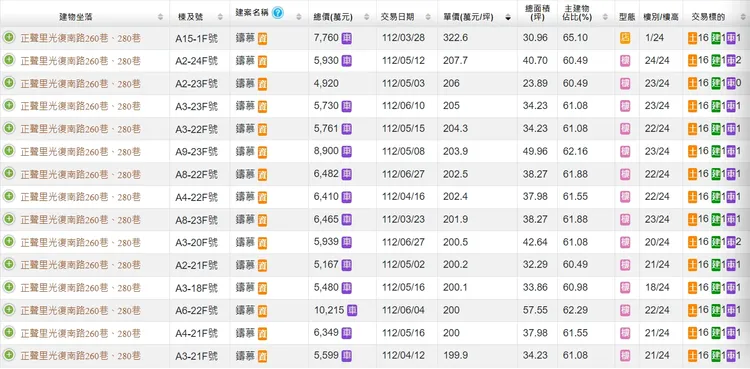Sort by 建物坐落 column arrows
750x369 pixels.
160,17
